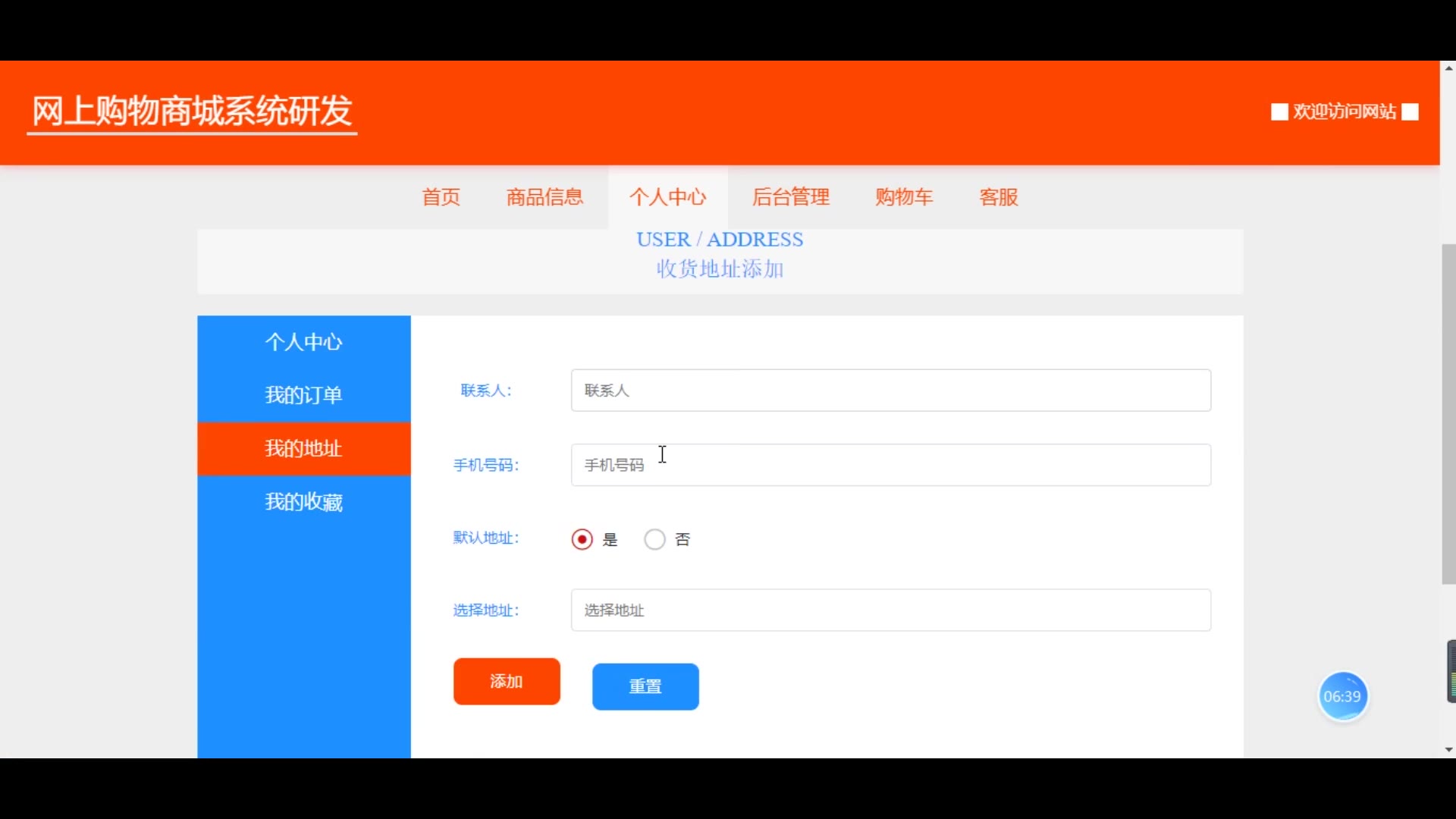Open 后台管理 from the nav bar

[791, 197]
